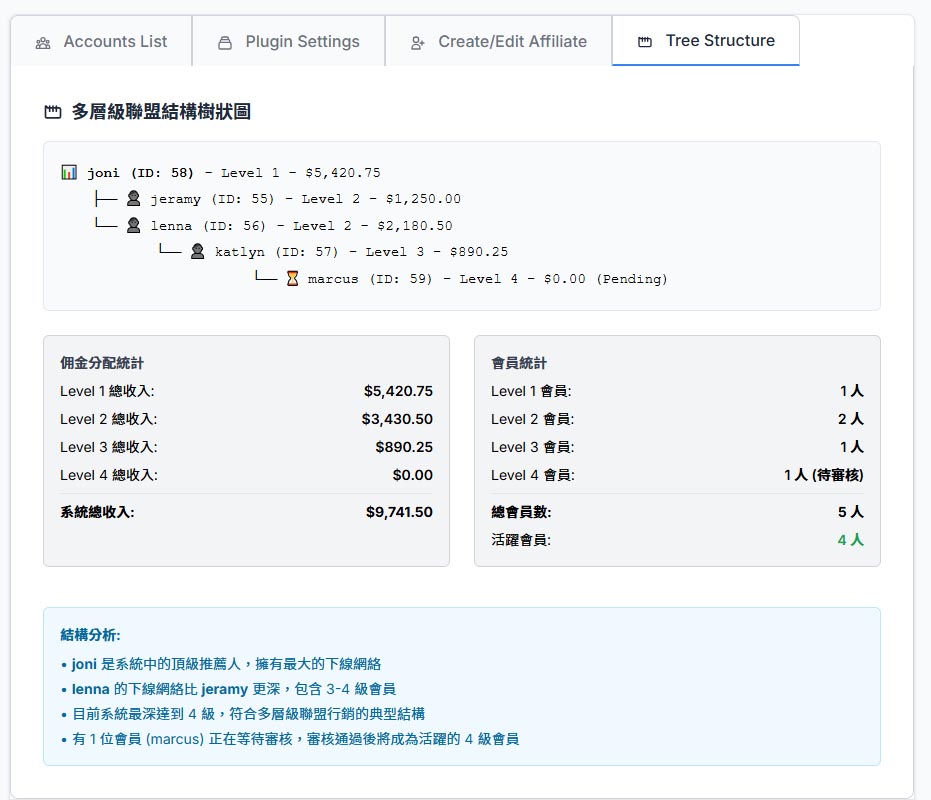
Task: Click the 總會員數 label
Action: (x=521, y=512)
